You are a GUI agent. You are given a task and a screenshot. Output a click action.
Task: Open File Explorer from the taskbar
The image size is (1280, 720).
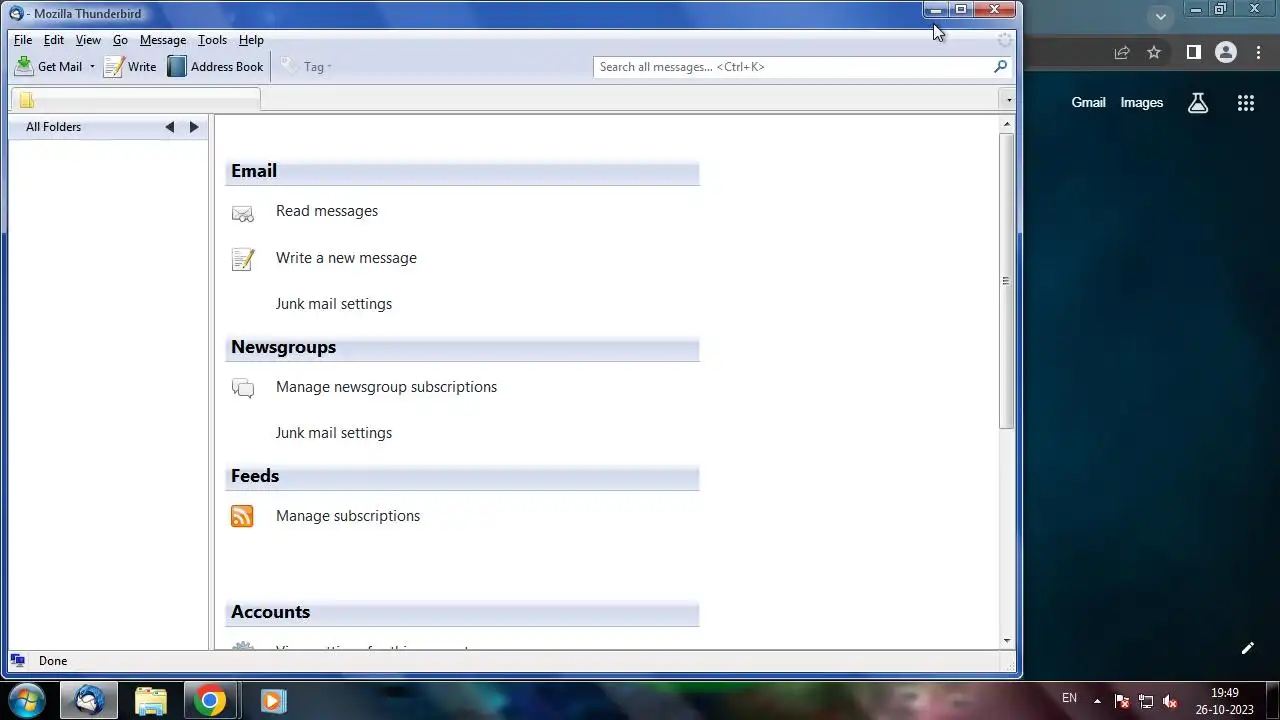(x=151, y=700)
